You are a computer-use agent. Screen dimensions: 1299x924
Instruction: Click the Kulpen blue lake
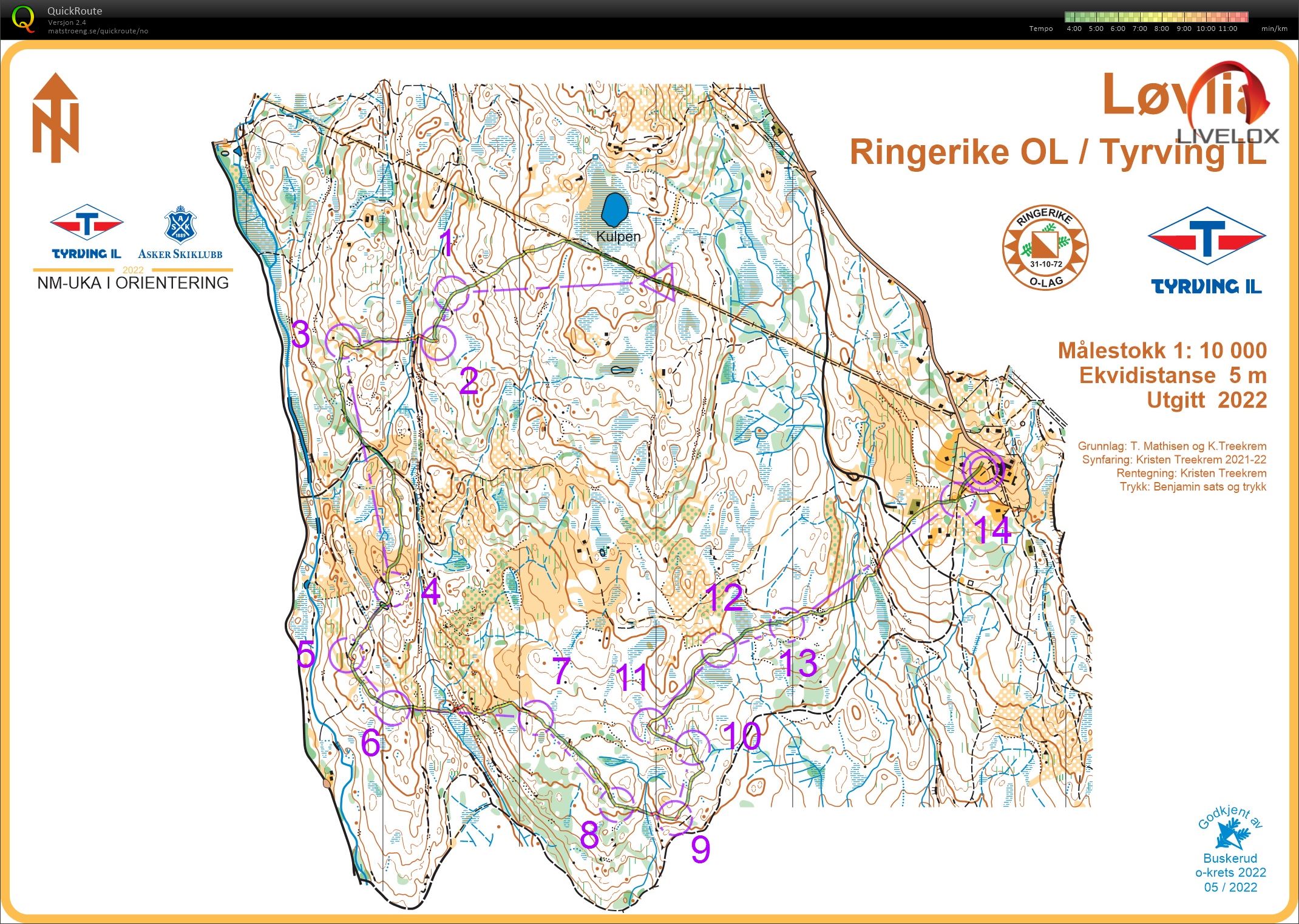coord(615,209)
